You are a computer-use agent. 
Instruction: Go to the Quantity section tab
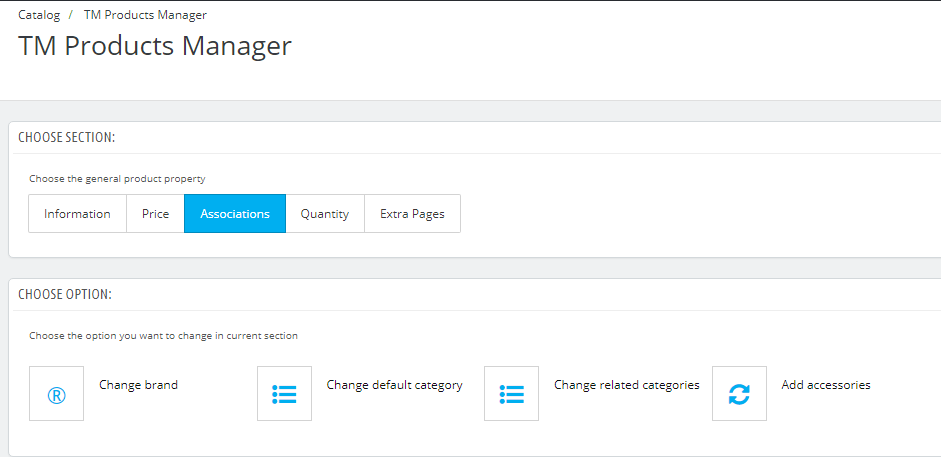[x=325, y=214]
